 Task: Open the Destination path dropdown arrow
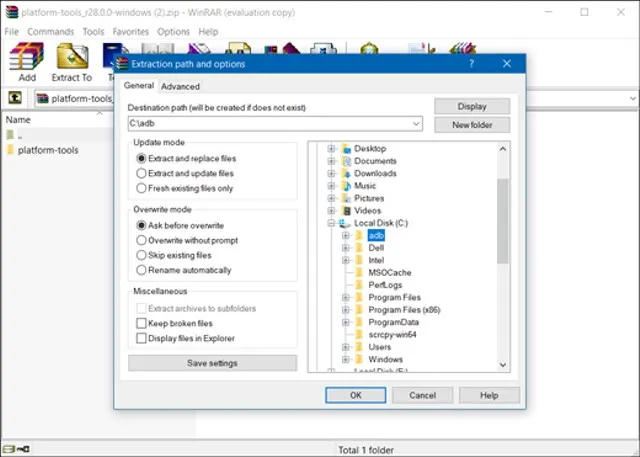tap(416, 124)
